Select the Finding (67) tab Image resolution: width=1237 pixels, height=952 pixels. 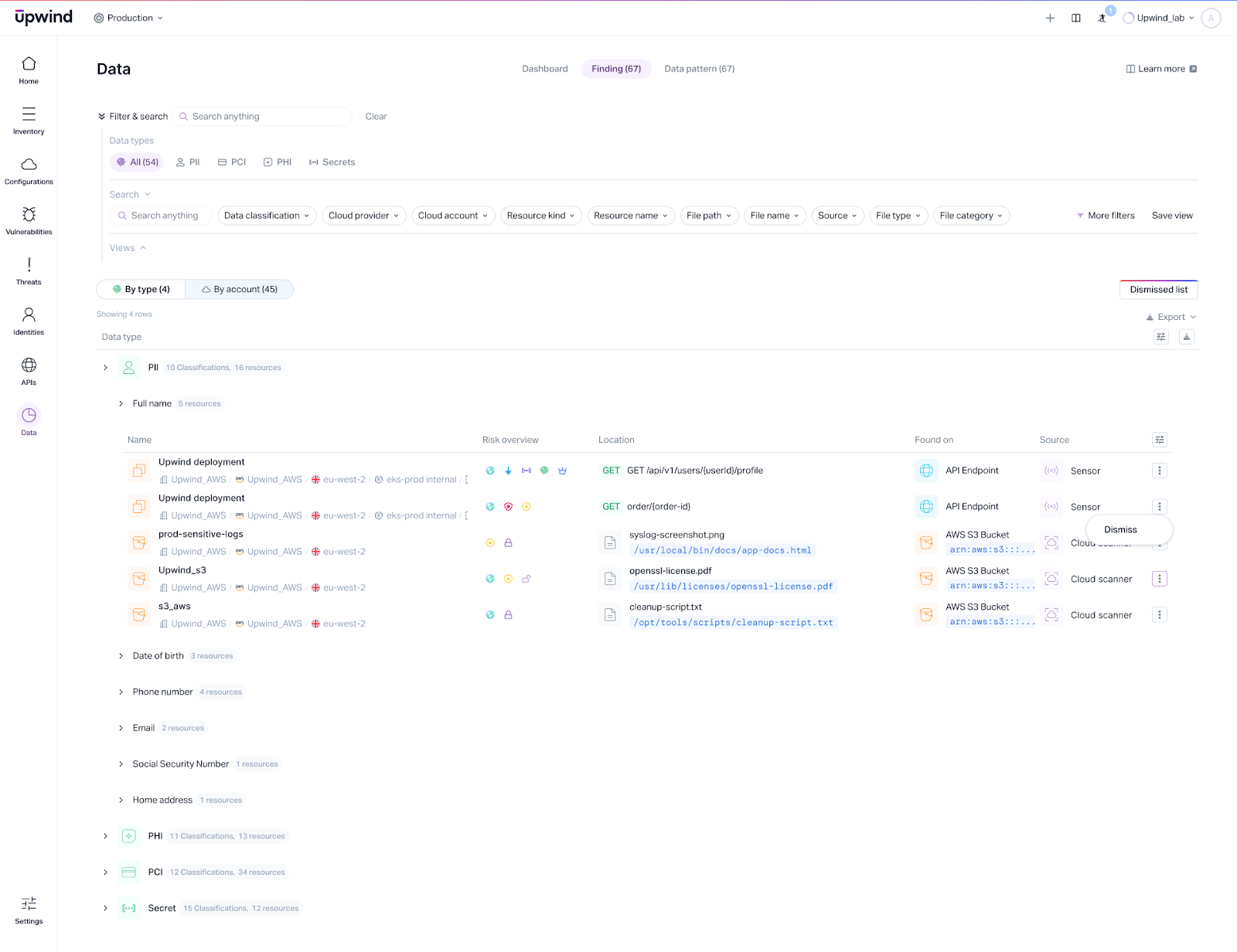(x=616, y=69)
